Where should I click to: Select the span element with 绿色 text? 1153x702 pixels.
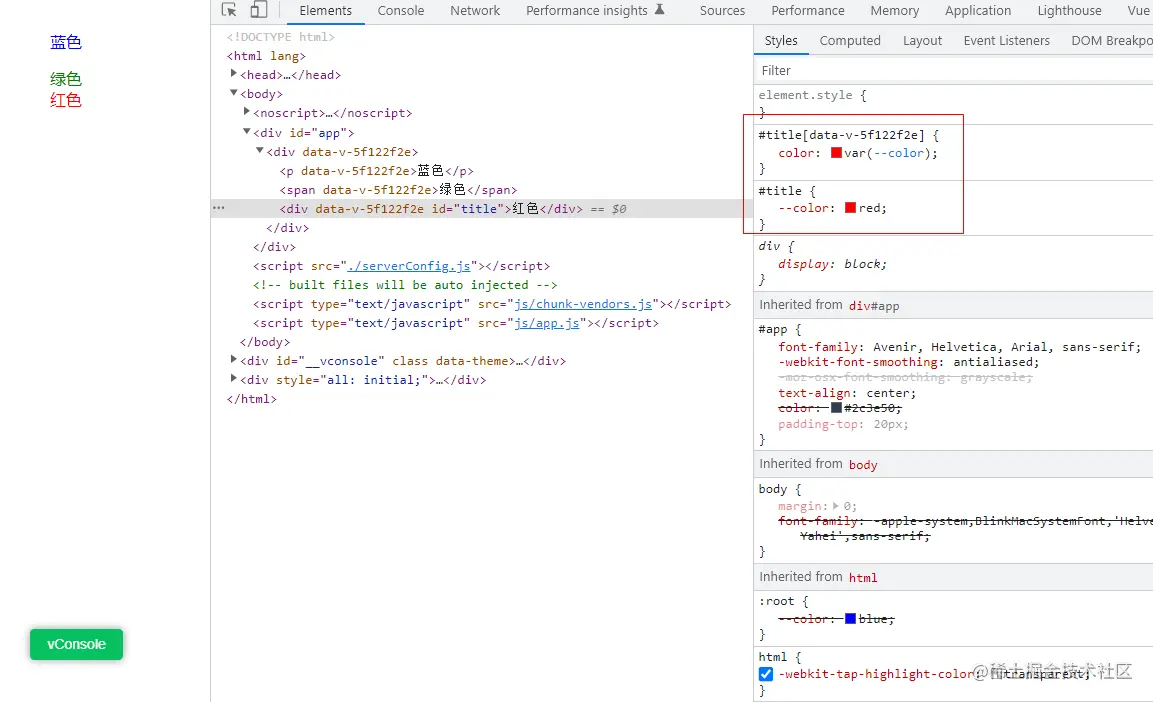click(398, 190)
